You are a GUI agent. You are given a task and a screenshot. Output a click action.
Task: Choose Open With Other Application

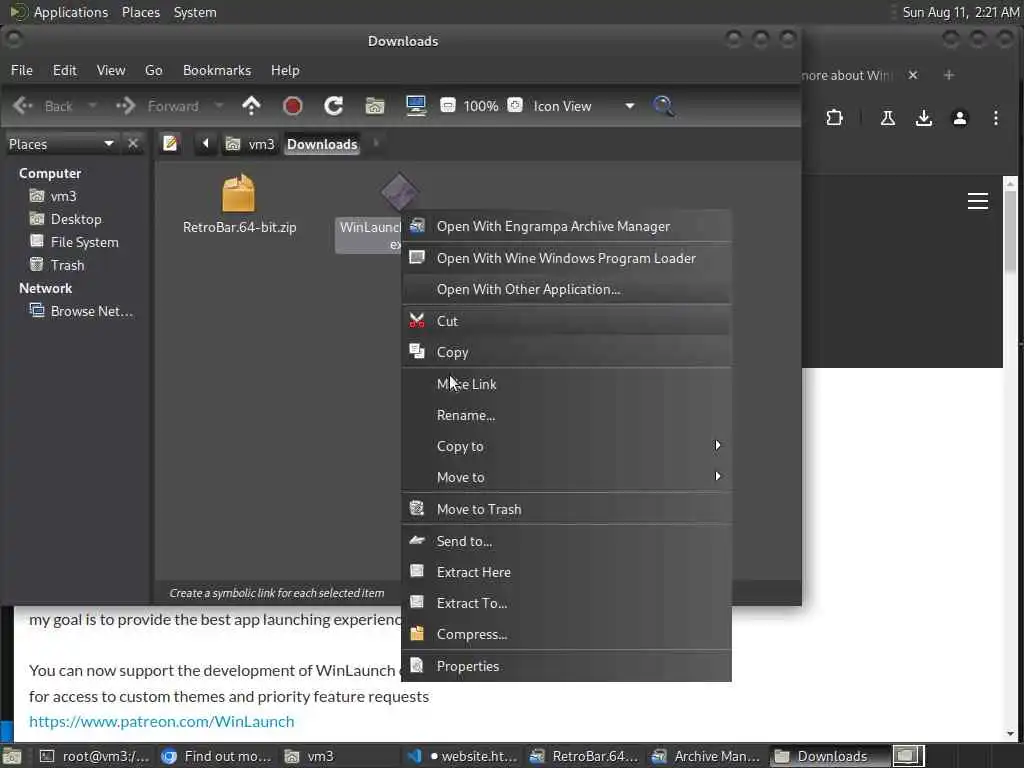566,289
